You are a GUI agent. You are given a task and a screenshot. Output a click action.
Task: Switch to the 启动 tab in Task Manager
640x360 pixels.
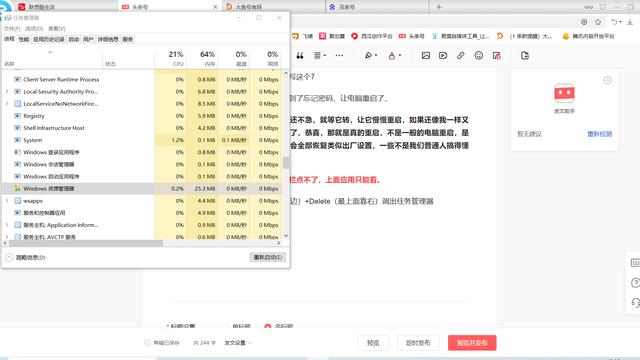(x=73, y=39)
